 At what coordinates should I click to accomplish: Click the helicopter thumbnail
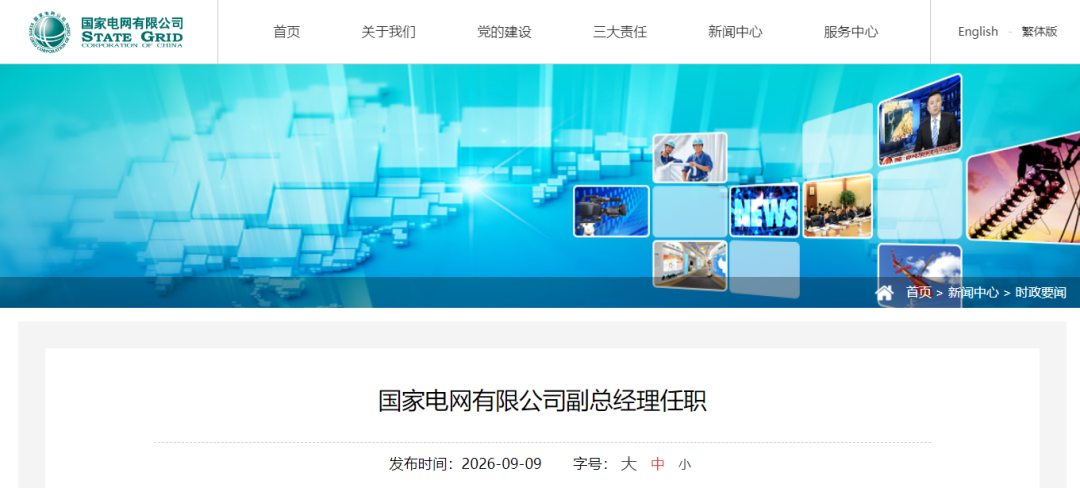[x=920, y=275]
